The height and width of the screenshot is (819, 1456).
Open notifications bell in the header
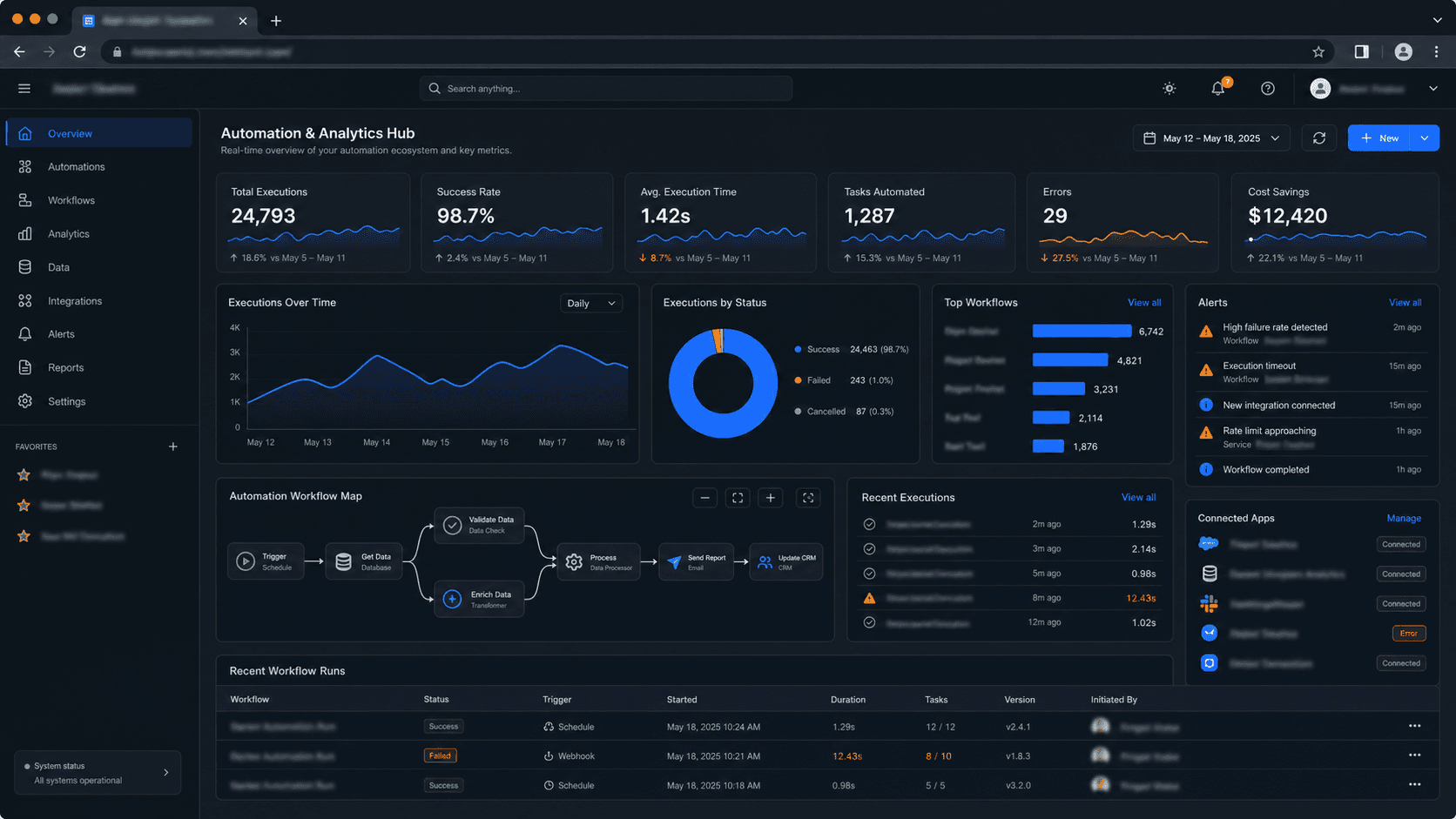(1218, 88)
